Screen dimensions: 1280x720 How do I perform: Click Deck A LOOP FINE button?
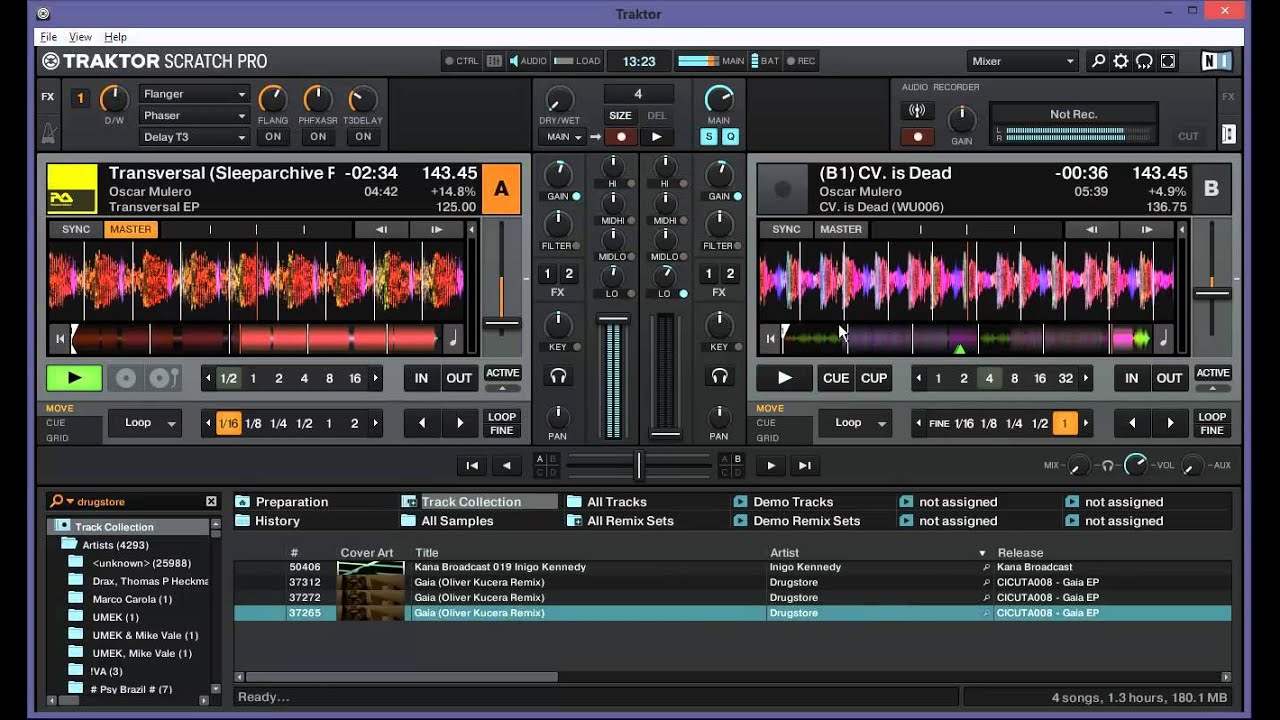click(502, 424)
